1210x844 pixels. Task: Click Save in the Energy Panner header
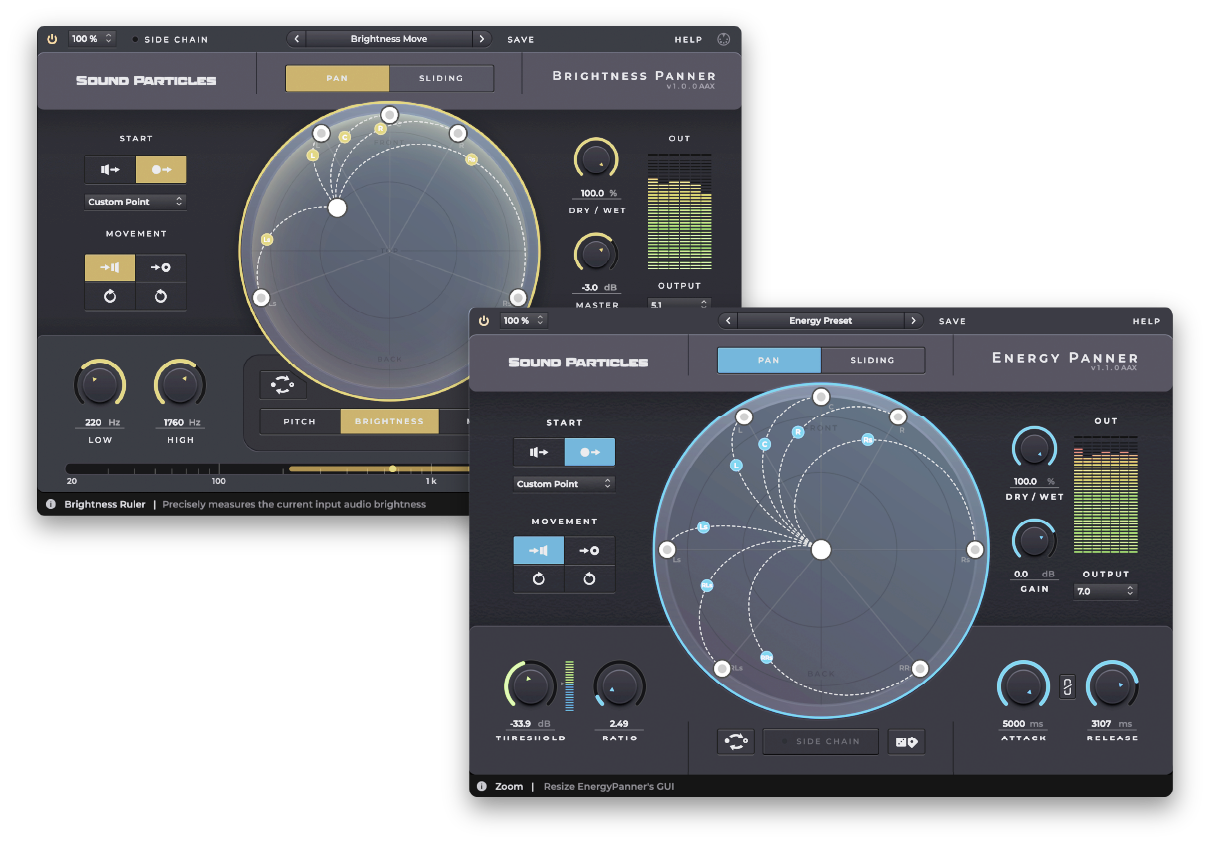pyautogui.click(x=952, y=321)
